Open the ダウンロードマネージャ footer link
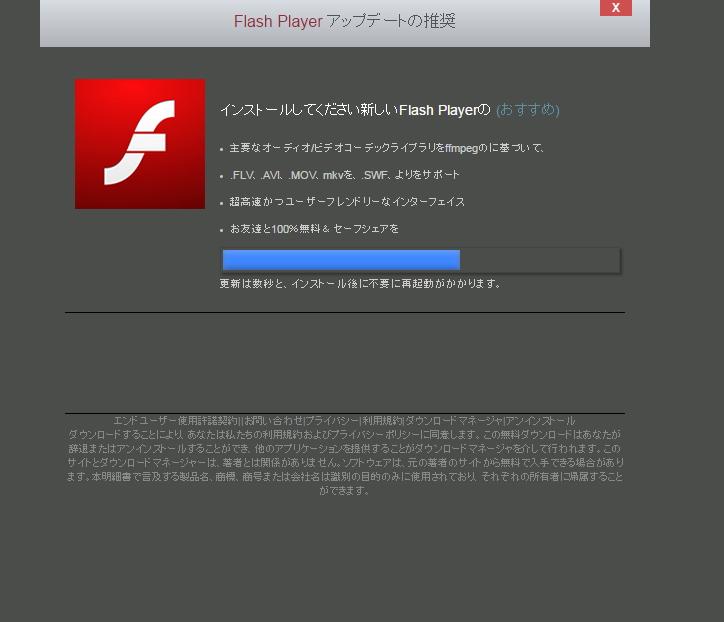This screenshot has width=724, height=622. (454, 421)
